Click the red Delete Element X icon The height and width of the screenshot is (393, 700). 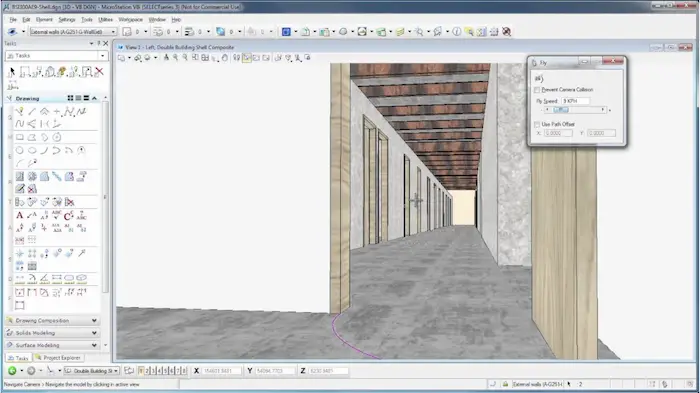point(99,71)
